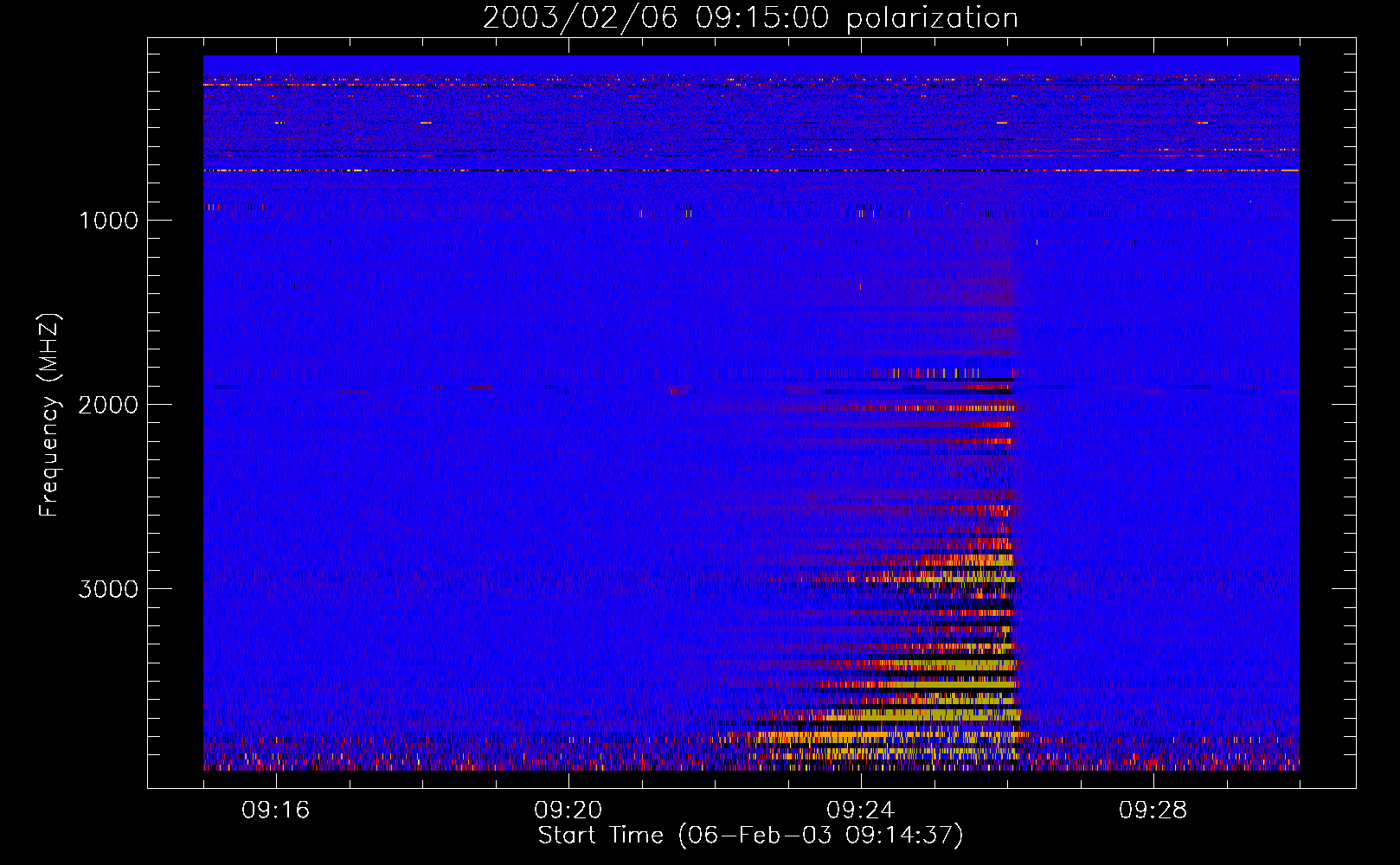Click the 2000 frequency tick label
The image size is (1400, 865).
click(108, 405)
